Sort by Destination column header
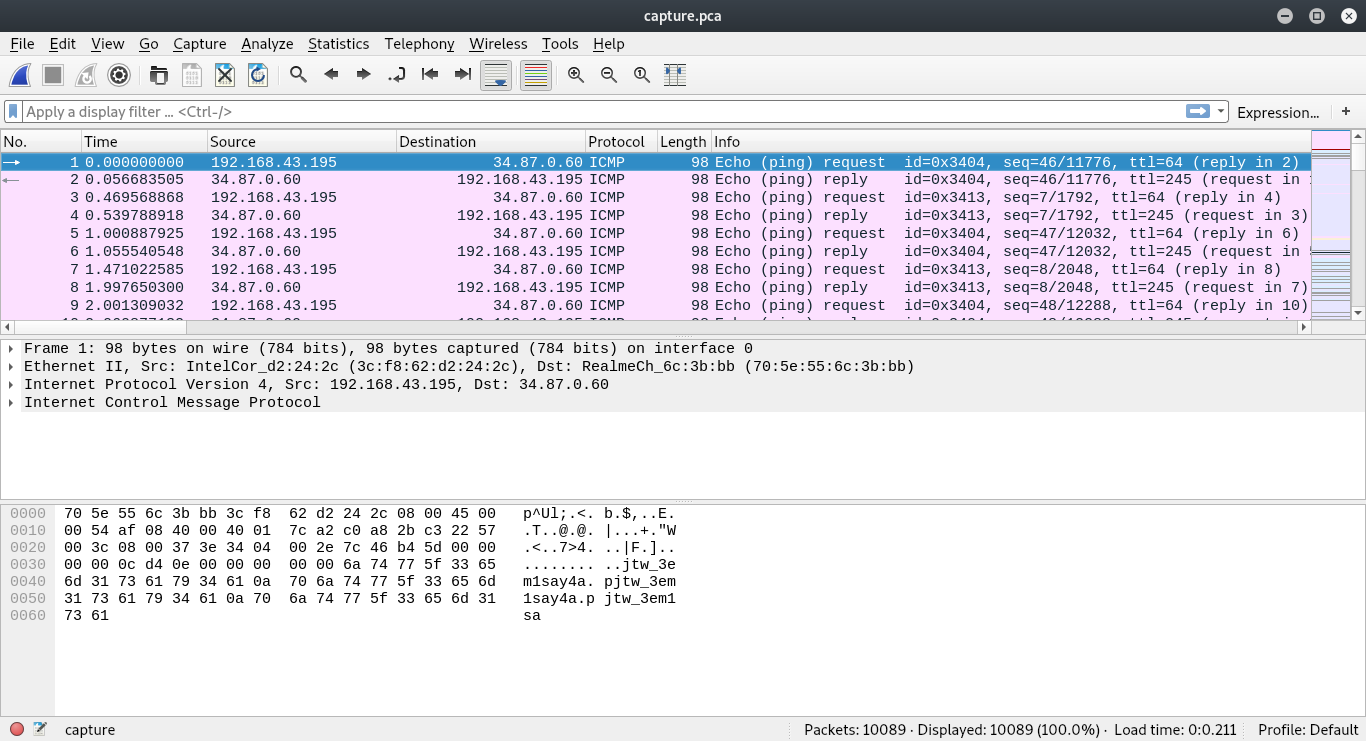The image size is (1366, 741). coord(491,142)
